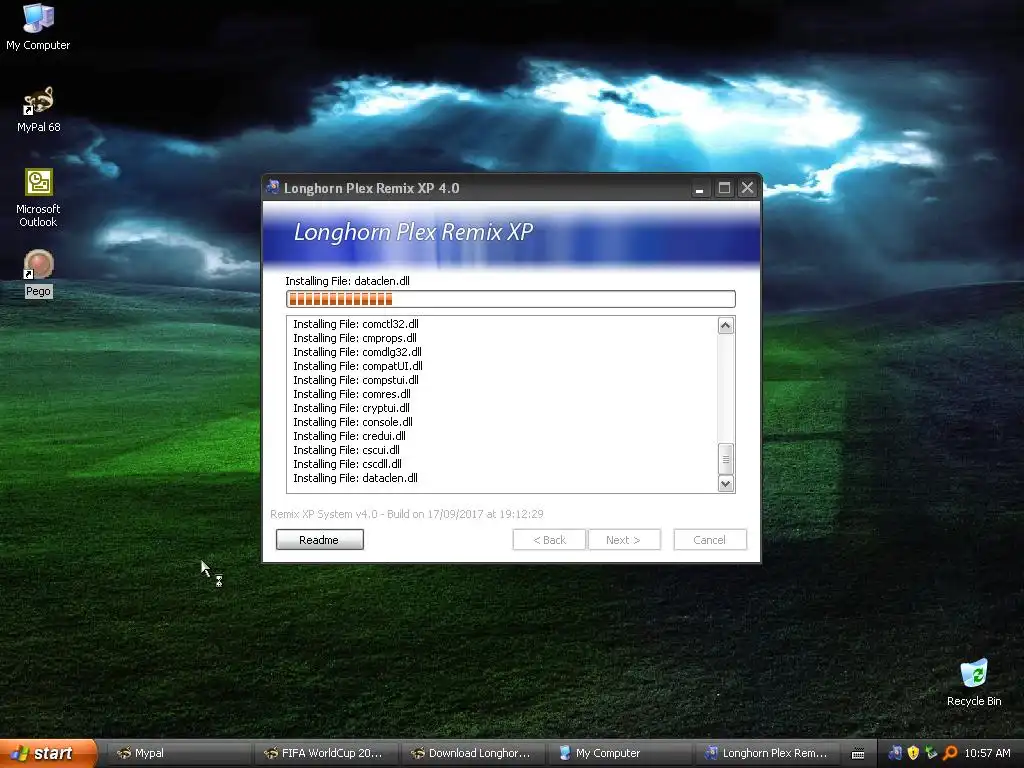This screenshot has width=1024, height=768.
Task: Select log line compstui.dll
Action: tap(356, 380)
